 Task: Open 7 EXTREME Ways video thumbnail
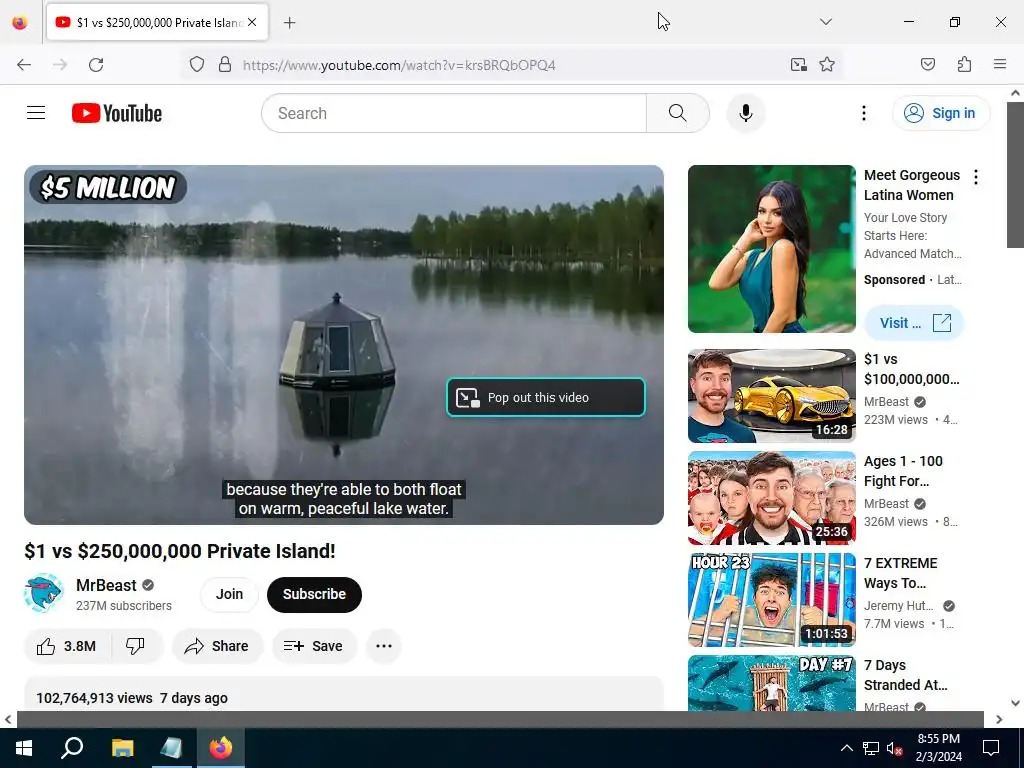tap(771, 600)
